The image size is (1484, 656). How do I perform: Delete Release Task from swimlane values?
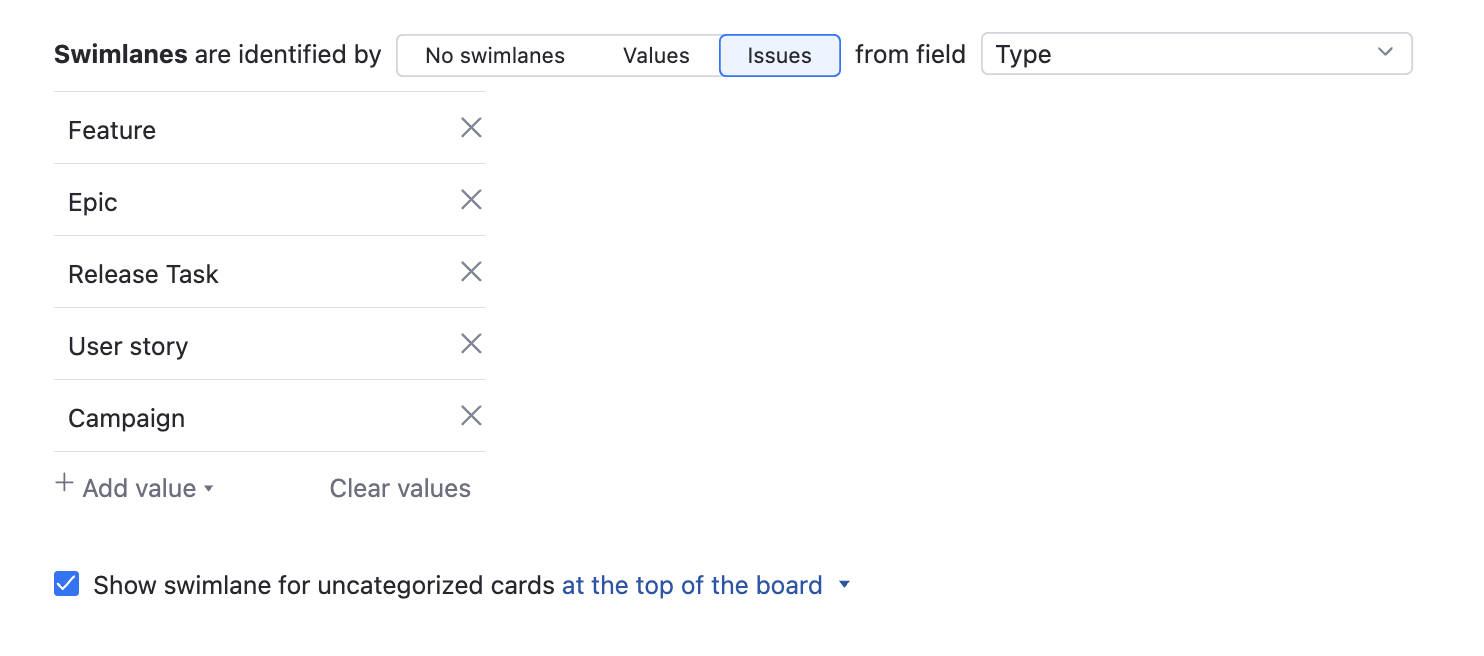pyautogui.click(x=471, y=272)
